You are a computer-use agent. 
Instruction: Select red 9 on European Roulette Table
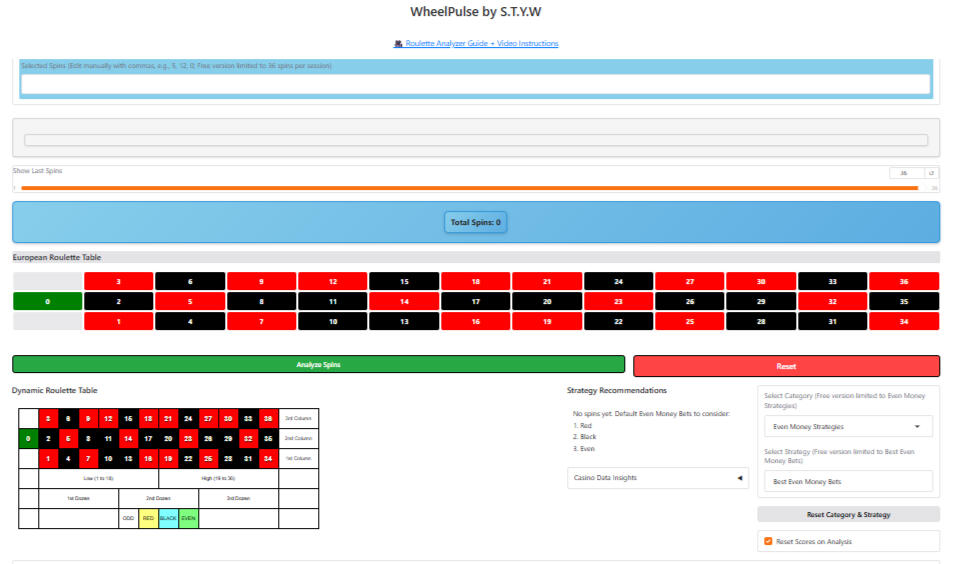click(x=262, y=281)
